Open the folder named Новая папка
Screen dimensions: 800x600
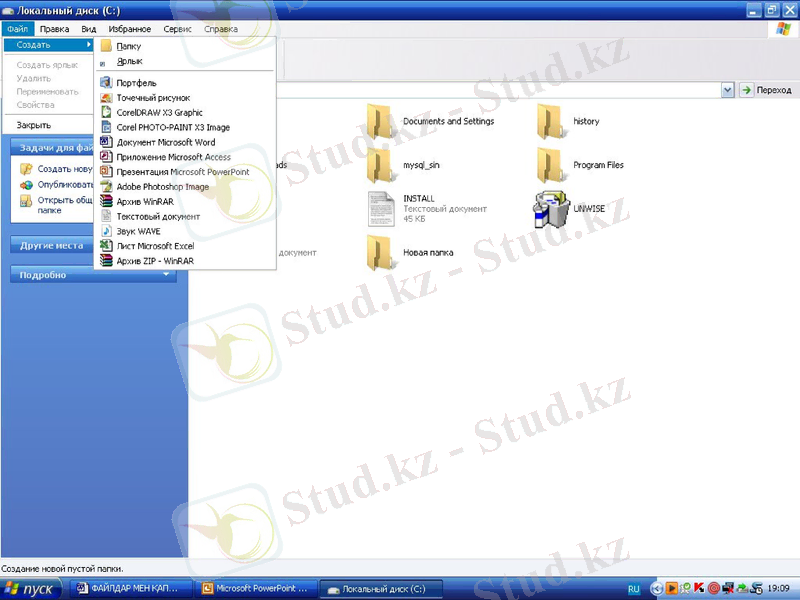coord(379,252)
